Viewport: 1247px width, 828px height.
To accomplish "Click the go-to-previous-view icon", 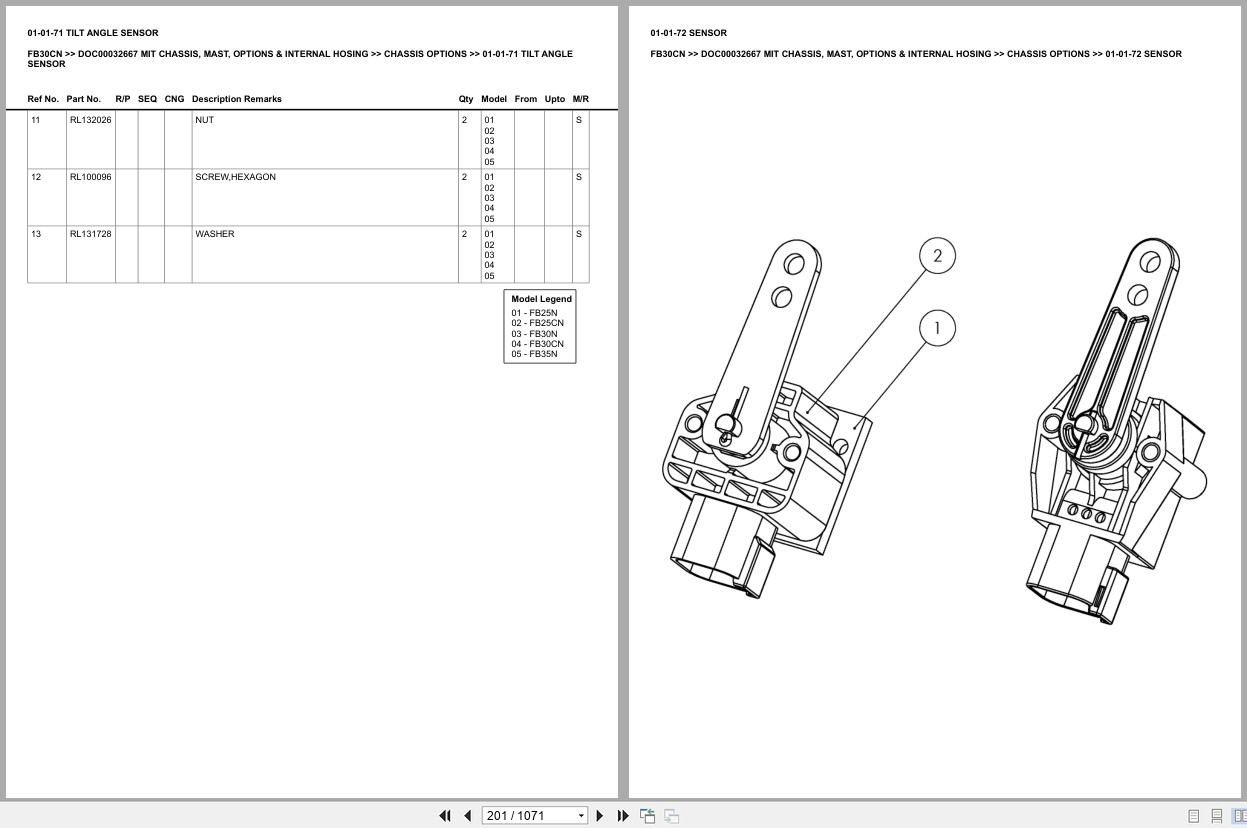I will pos(648,815).
